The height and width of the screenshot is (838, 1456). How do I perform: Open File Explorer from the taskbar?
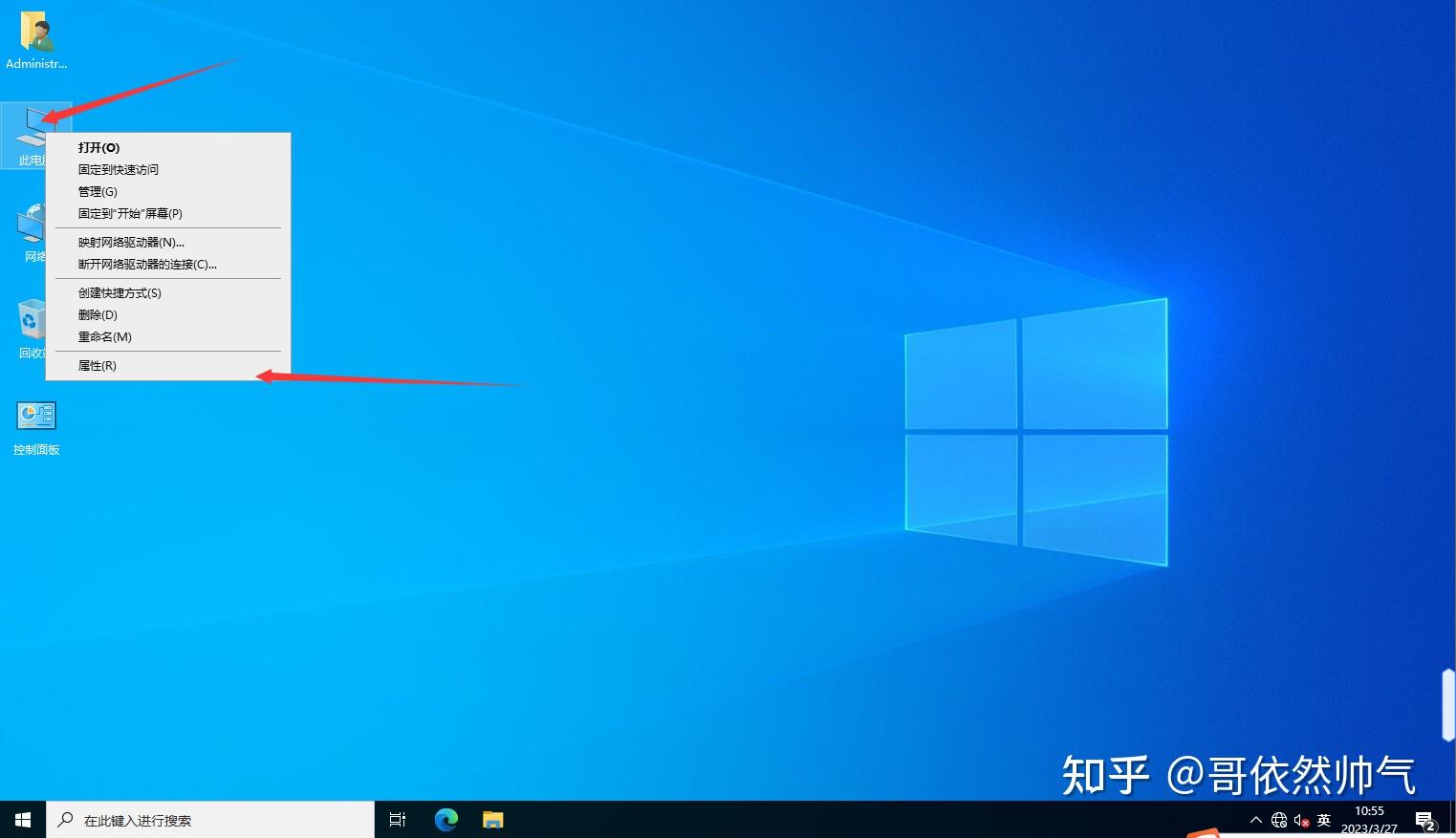492,820
